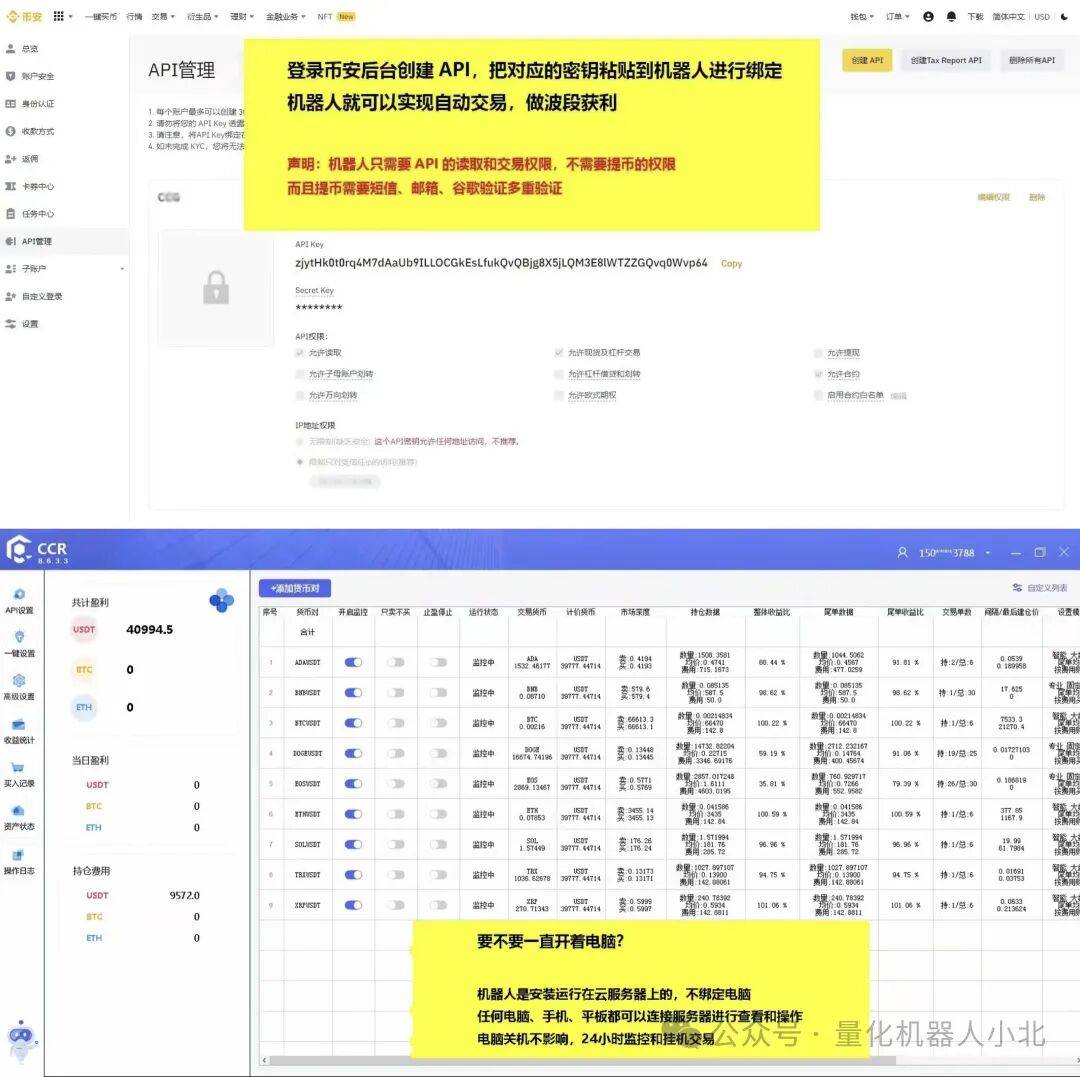Open 操作日志 icon in sidebar

click(x=19, y=856)
